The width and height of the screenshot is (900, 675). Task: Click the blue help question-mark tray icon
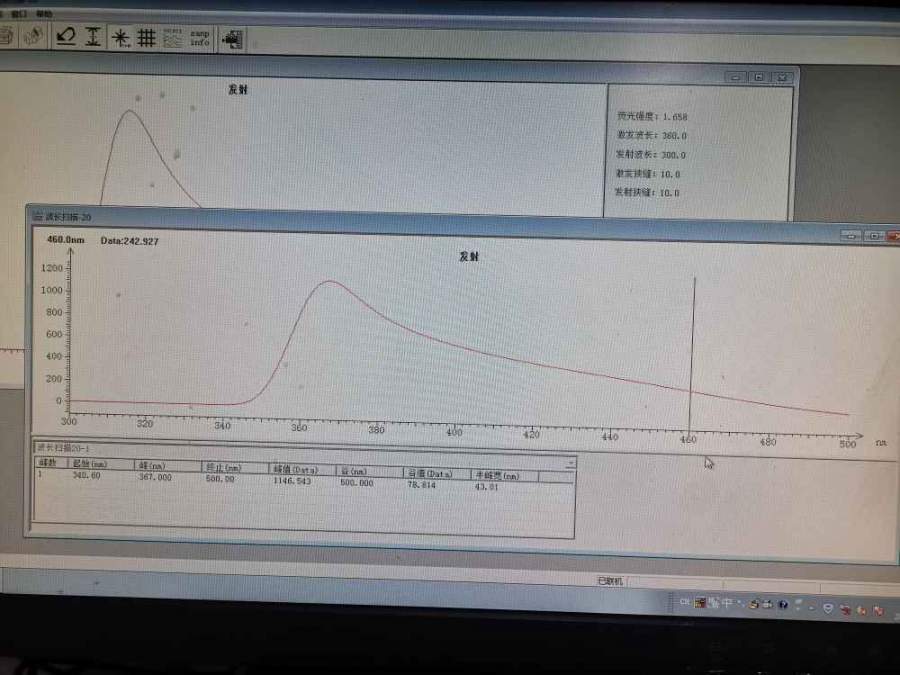[783, 605]
